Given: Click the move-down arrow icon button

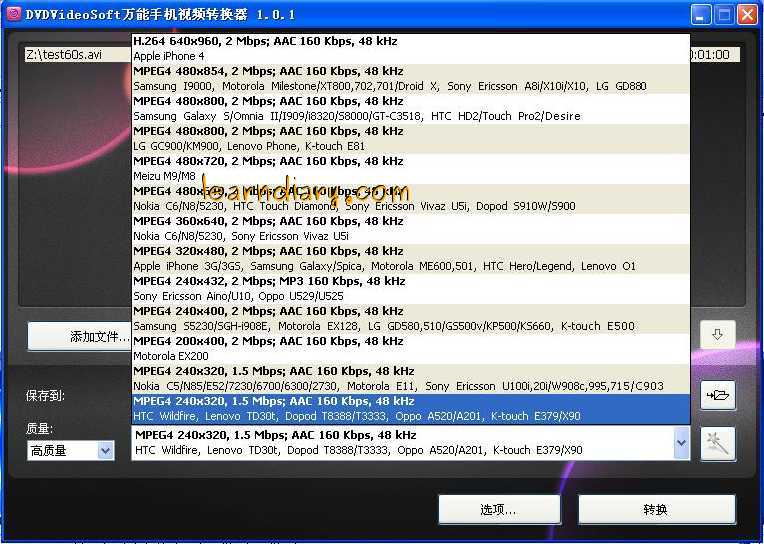Looking at the screenshot, I should tap(717, 334).
